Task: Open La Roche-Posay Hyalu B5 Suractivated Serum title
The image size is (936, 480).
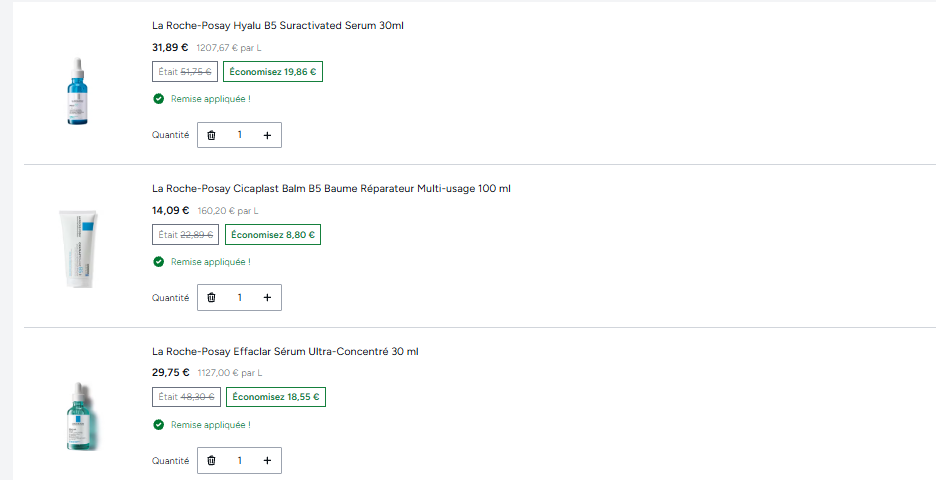Action: [278, 26]
